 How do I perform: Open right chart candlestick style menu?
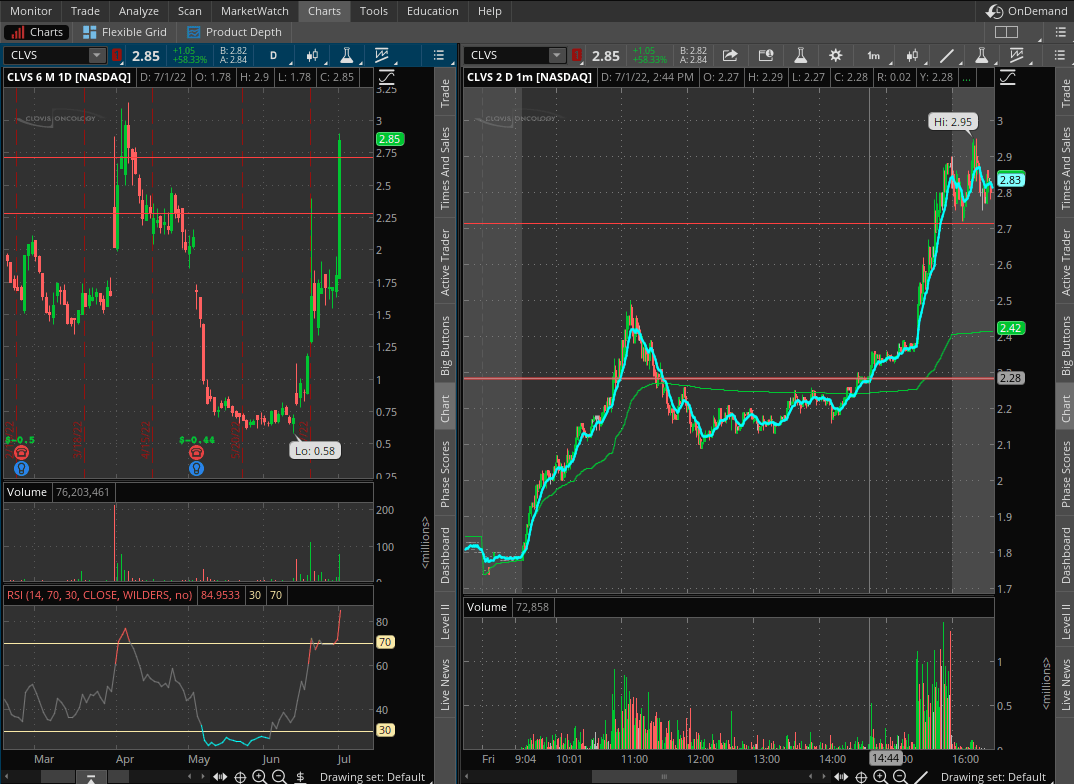(912, 55)
